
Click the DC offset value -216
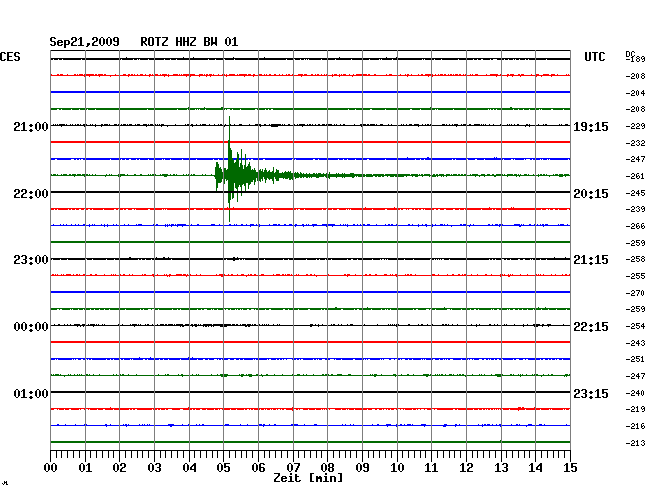[635, 426]
